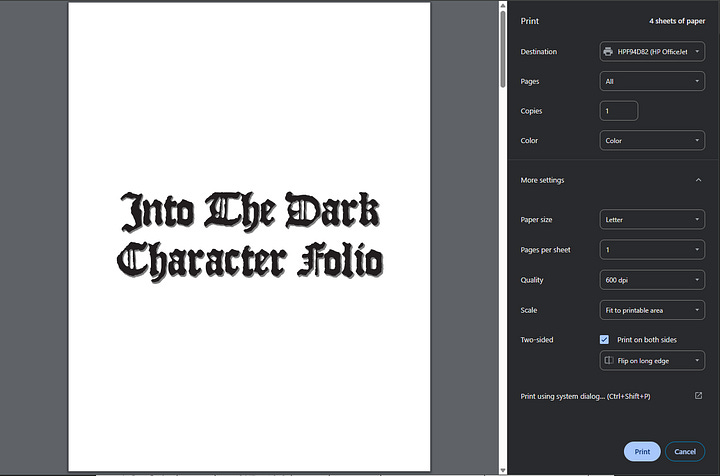Click the 'Paper size' label
720x476 pixels.
coord(536,219)
